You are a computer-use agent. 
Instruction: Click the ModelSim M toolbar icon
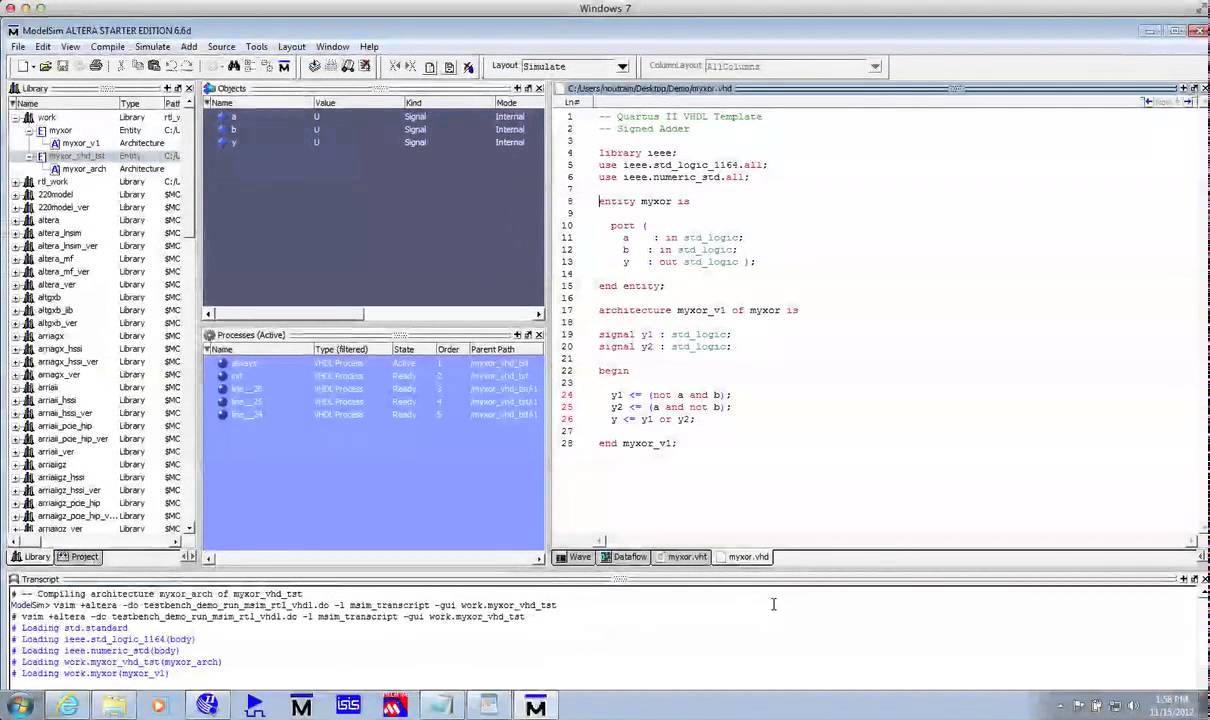pos(284,66)
